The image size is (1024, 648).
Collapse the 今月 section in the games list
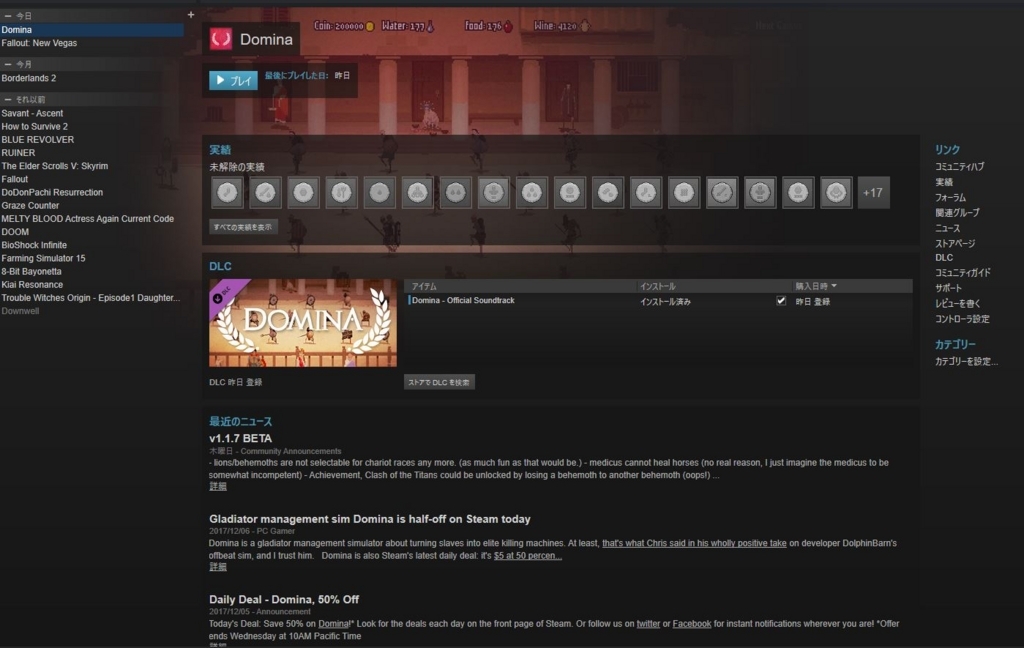(8, 64)
